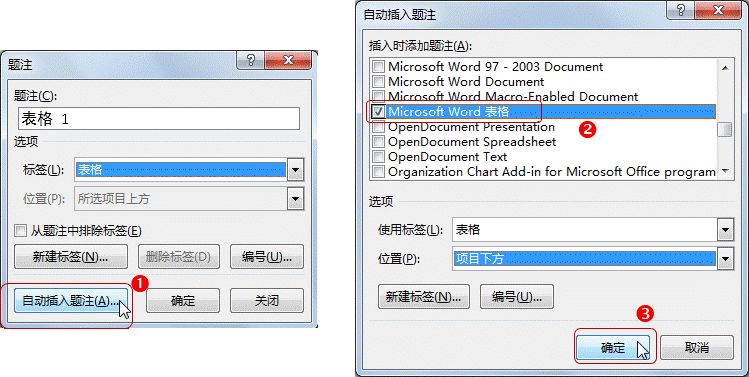
Task: Click help icon in 题注 dialog
Action: coord(251,60)
